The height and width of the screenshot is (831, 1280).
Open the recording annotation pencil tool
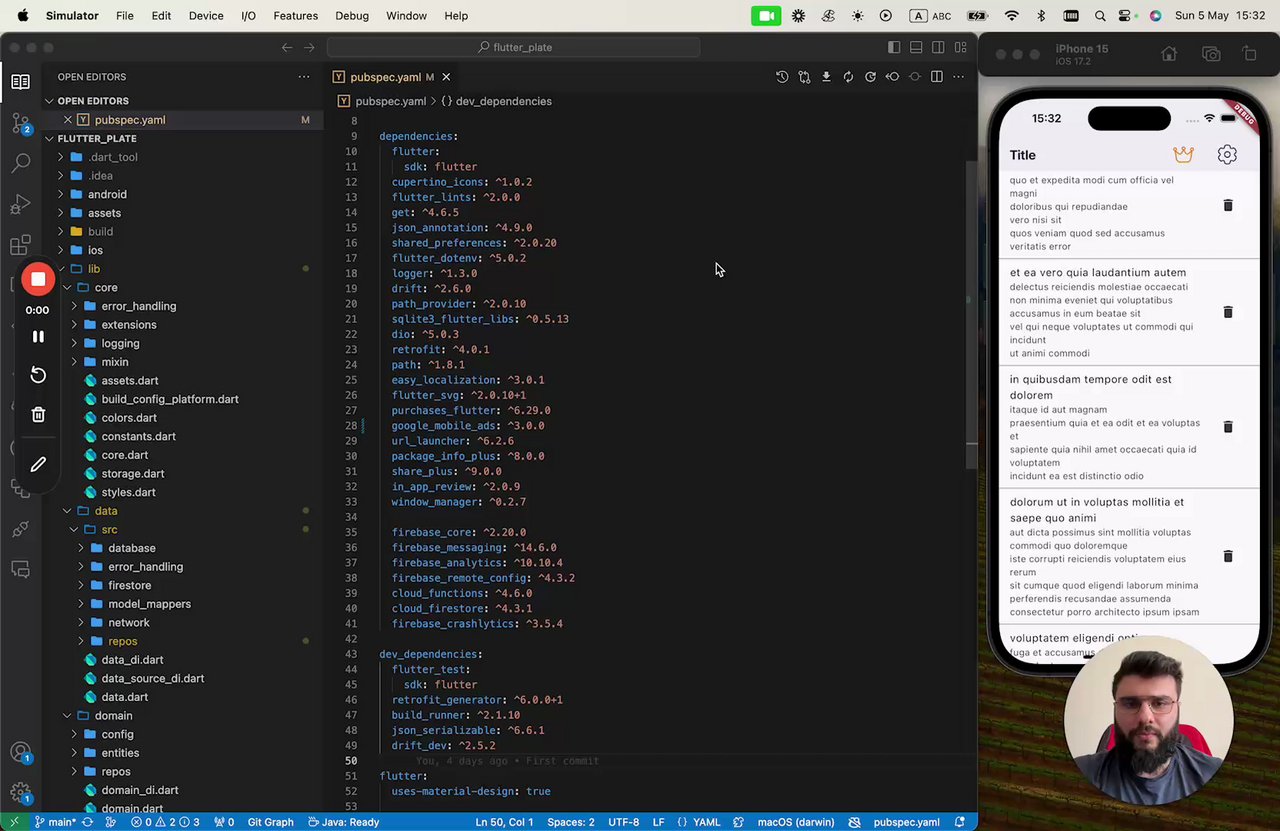(x=38, y=464)
